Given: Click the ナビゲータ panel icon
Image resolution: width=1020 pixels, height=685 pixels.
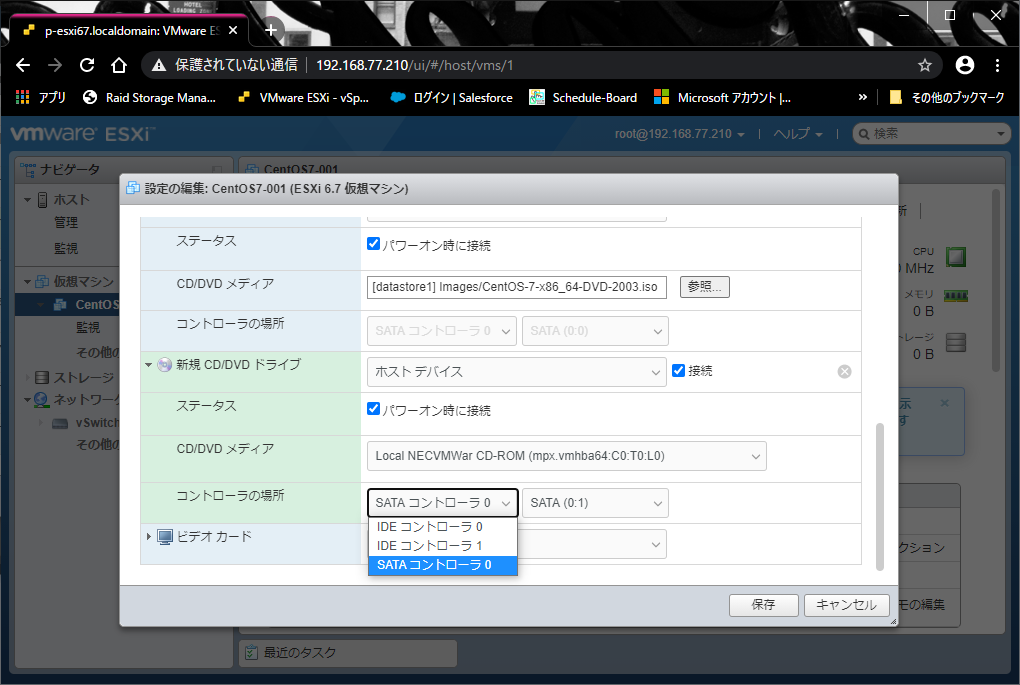Looking at the screenshot, I should [x=28, y=170].
